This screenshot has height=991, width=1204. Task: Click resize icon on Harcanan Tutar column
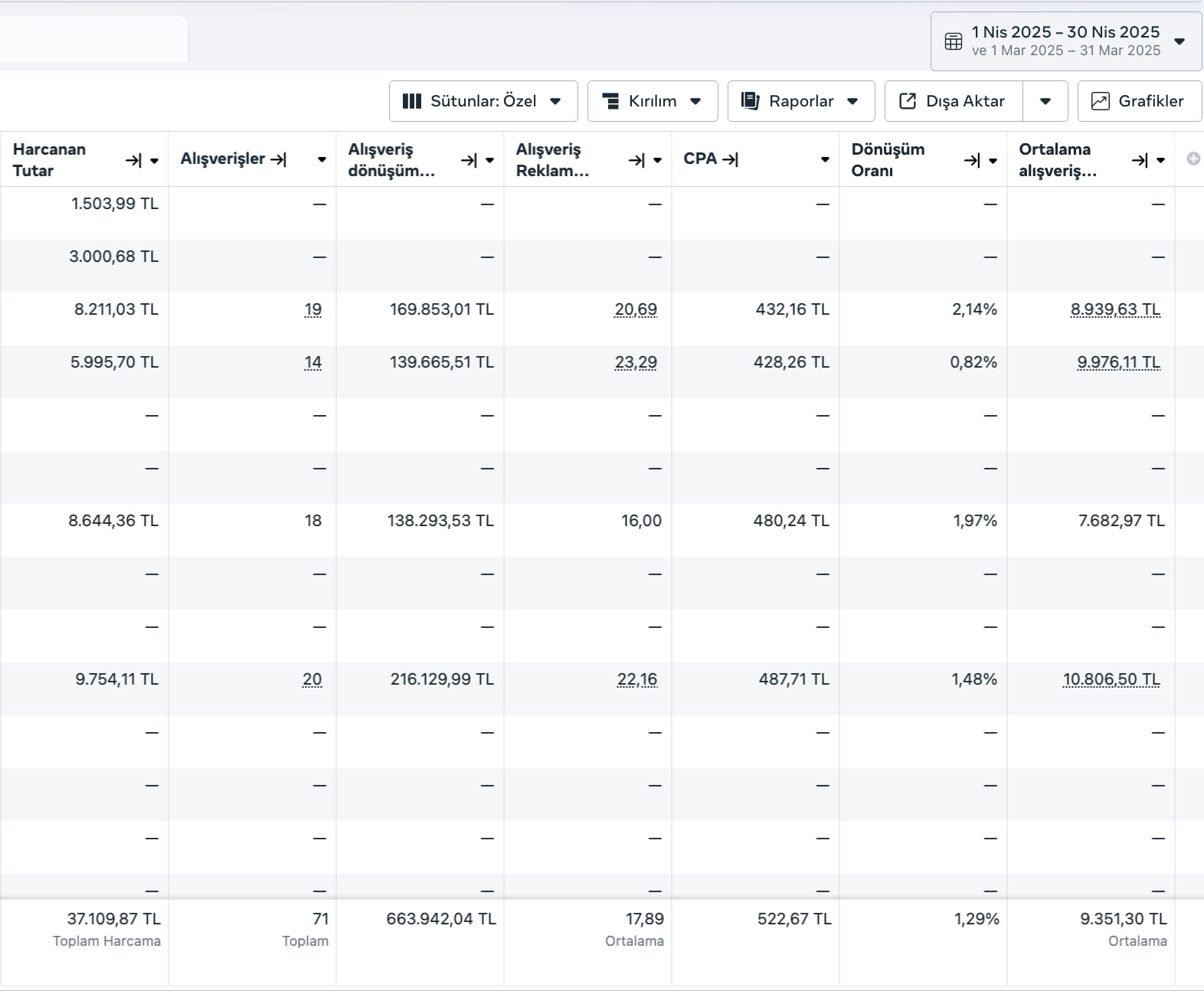click(133, 160)
